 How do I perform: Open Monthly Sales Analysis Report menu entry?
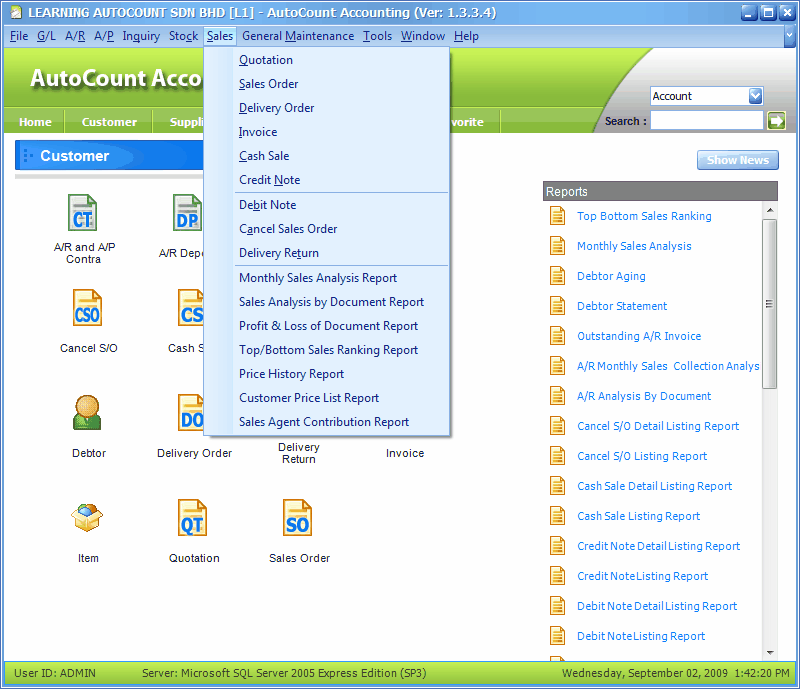327,278
